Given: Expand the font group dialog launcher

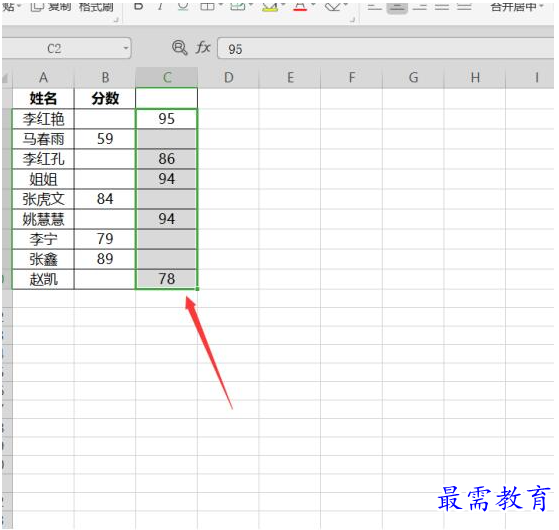Looking at the screenshot, I should 352,20.
